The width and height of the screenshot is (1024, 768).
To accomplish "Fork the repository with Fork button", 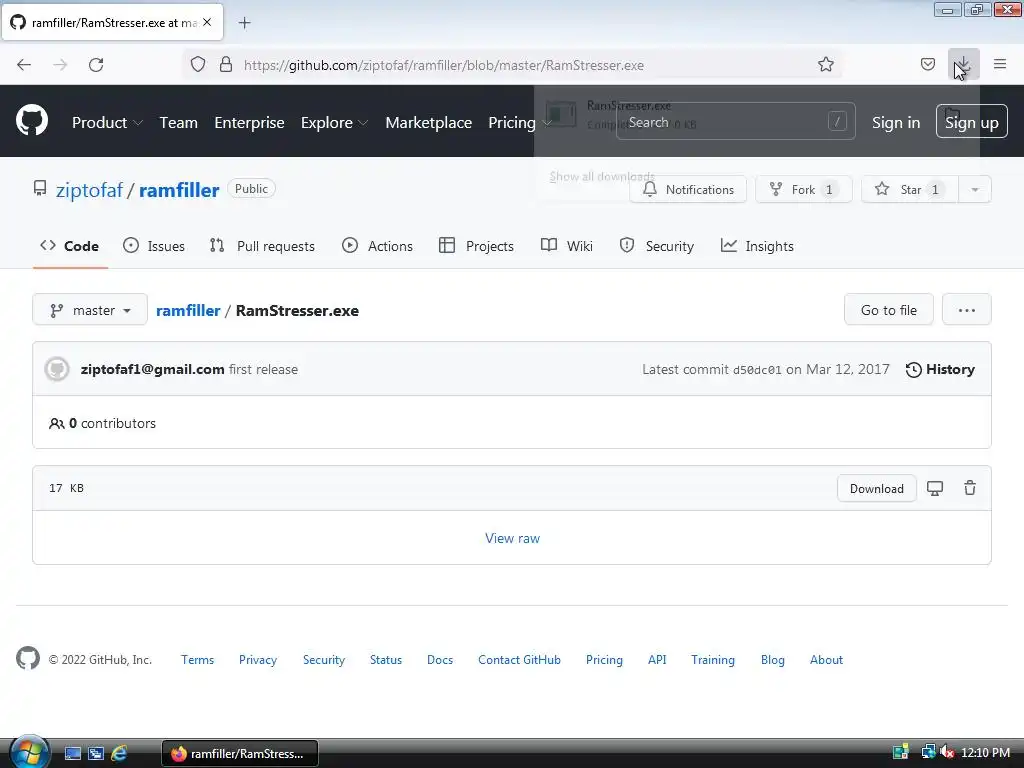I will (804, 189).
